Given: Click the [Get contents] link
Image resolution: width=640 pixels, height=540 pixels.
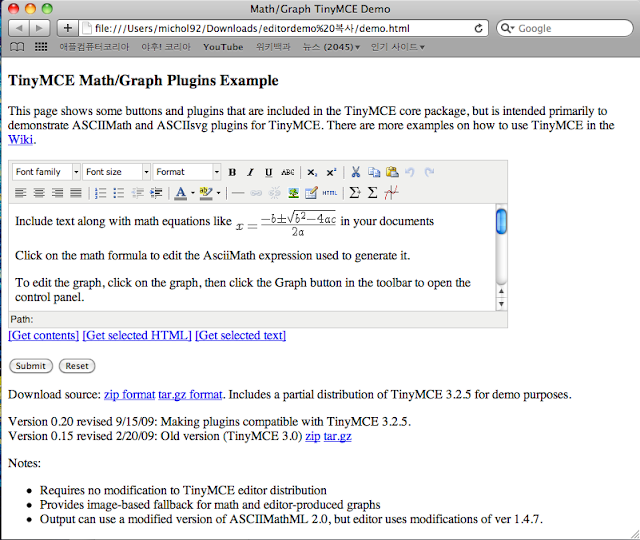Looking at the screenshot, I should coord(44,335).
